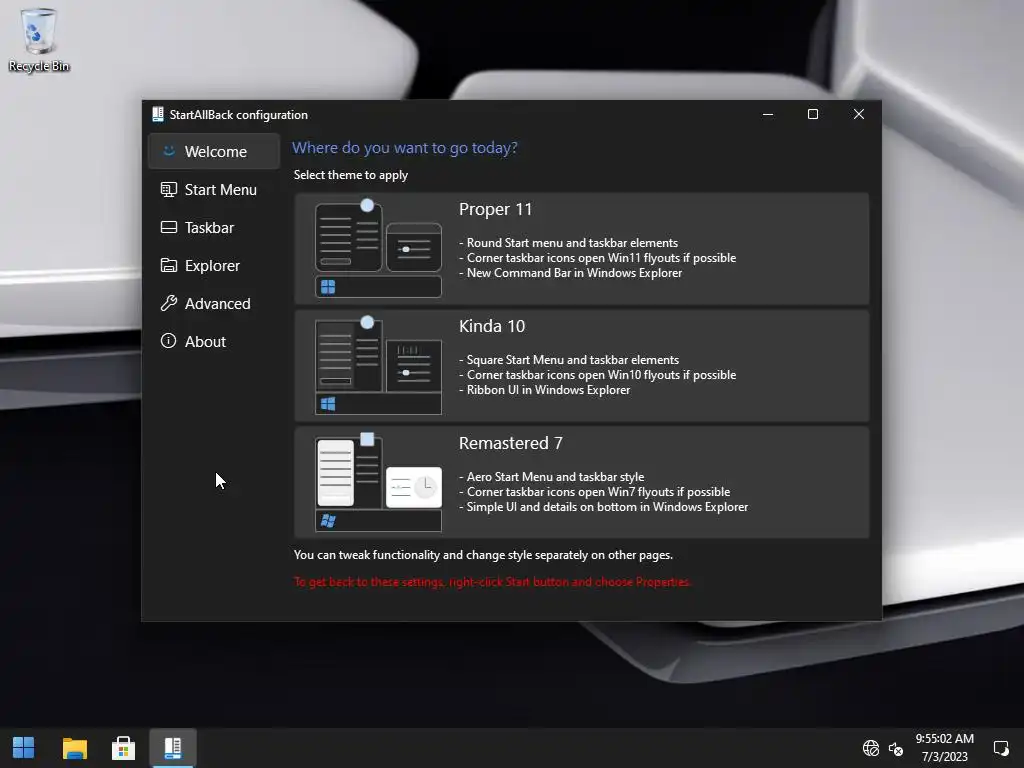Click the StartAllBack taskbar icon
Screen dimensions: 1024x768
(x=172, y=748)
